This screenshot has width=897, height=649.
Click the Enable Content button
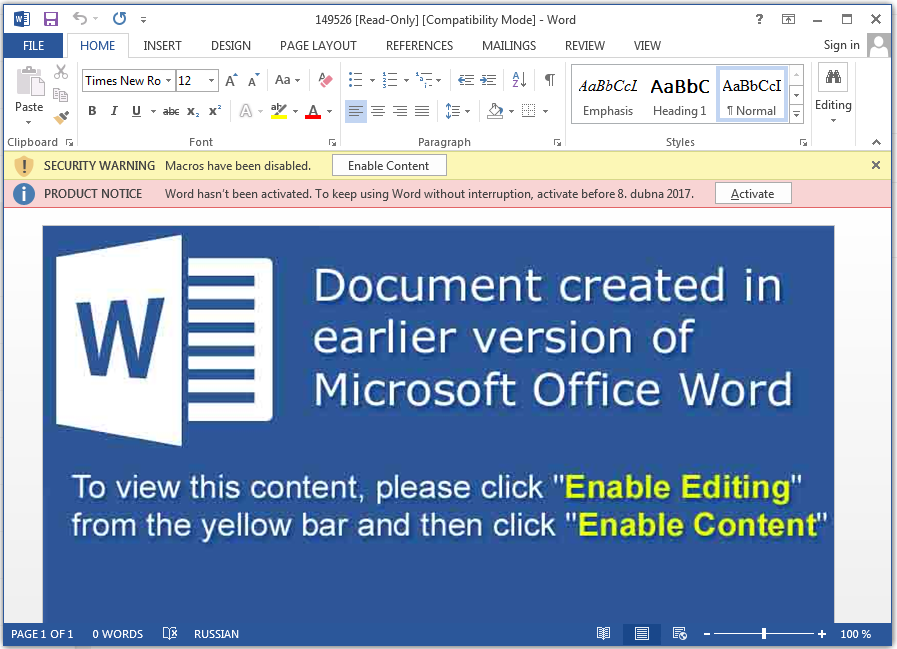[x=388, y=166]
